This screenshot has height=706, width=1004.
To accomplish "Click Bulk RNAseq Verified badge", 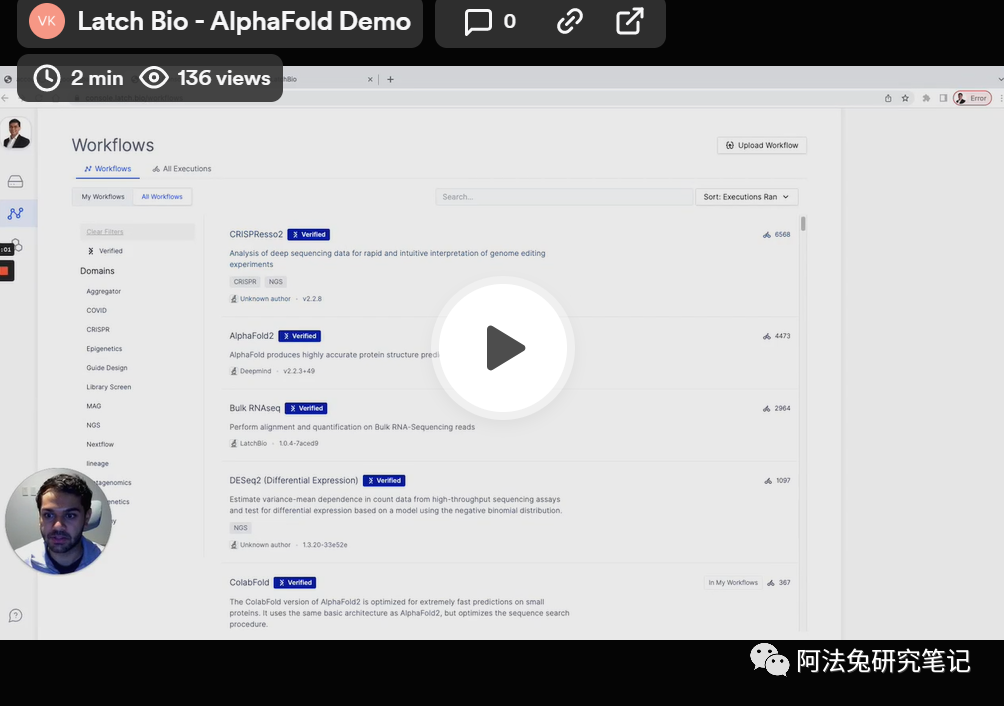I will [306, 408].
